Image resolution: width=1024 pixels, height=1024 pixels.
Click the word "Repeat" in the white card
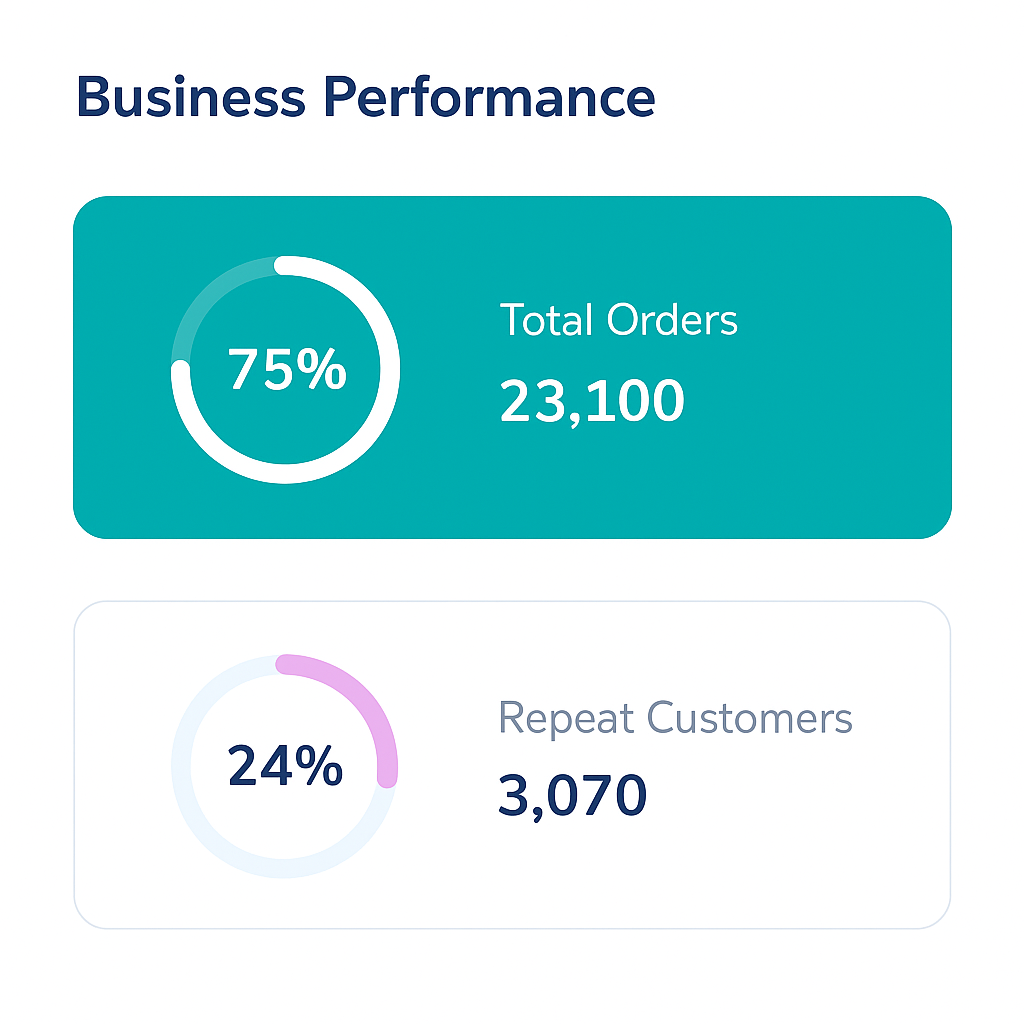tap(566, 718)
